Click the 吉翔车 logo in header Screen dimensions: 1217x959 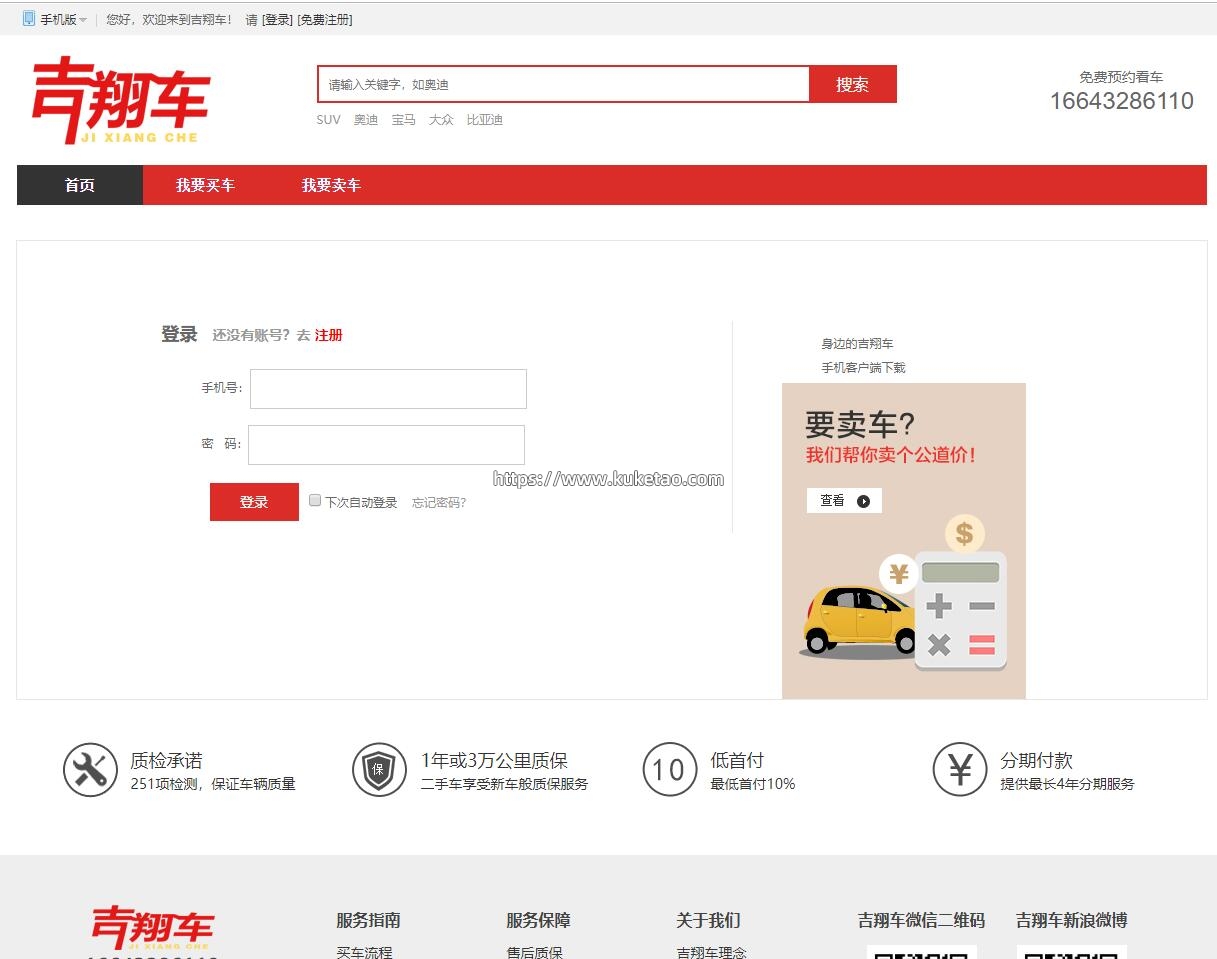121,100
